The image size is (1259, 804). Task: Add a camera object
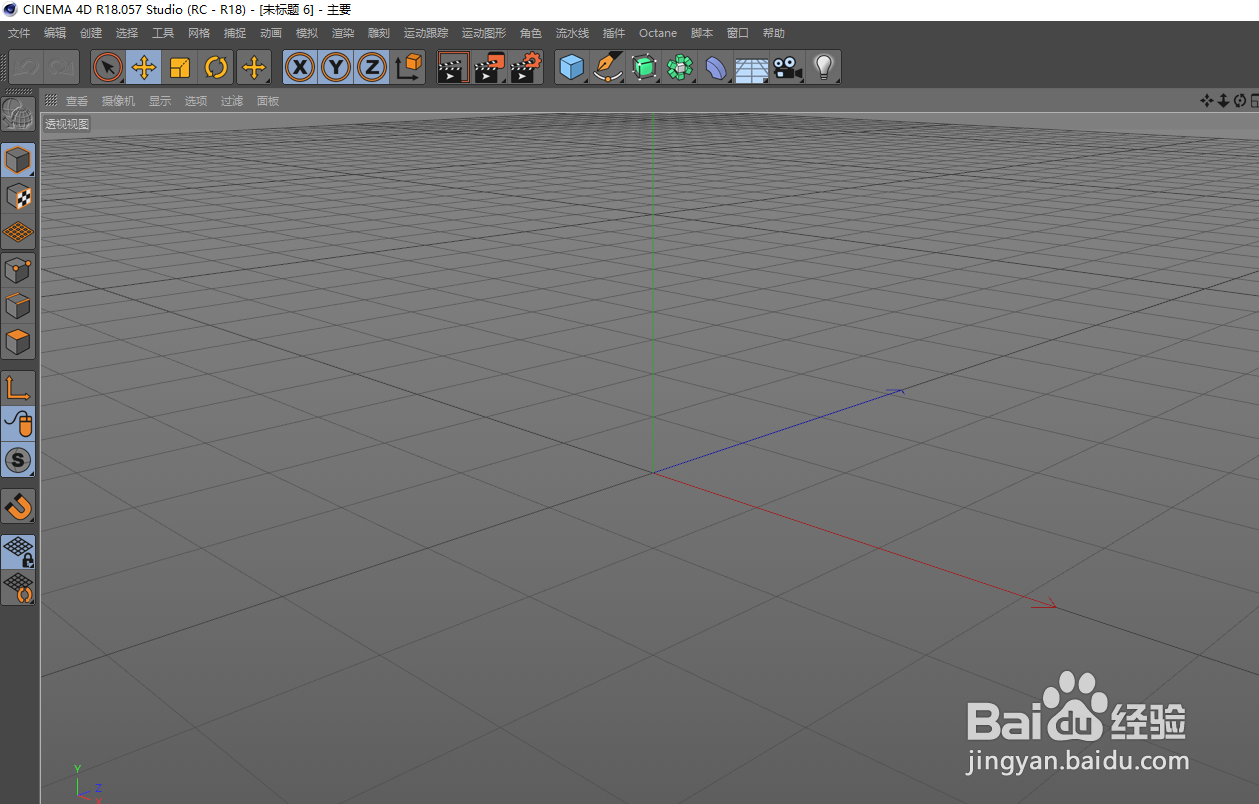coord(788,67)
